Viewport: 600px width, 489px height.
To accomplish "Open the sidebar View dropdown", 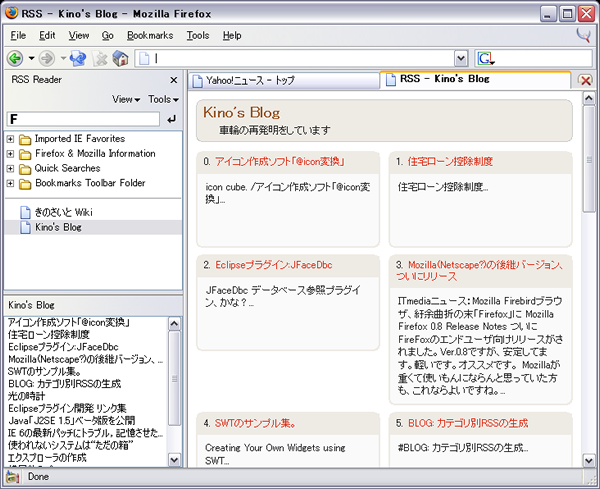I will tap(126, 99).
